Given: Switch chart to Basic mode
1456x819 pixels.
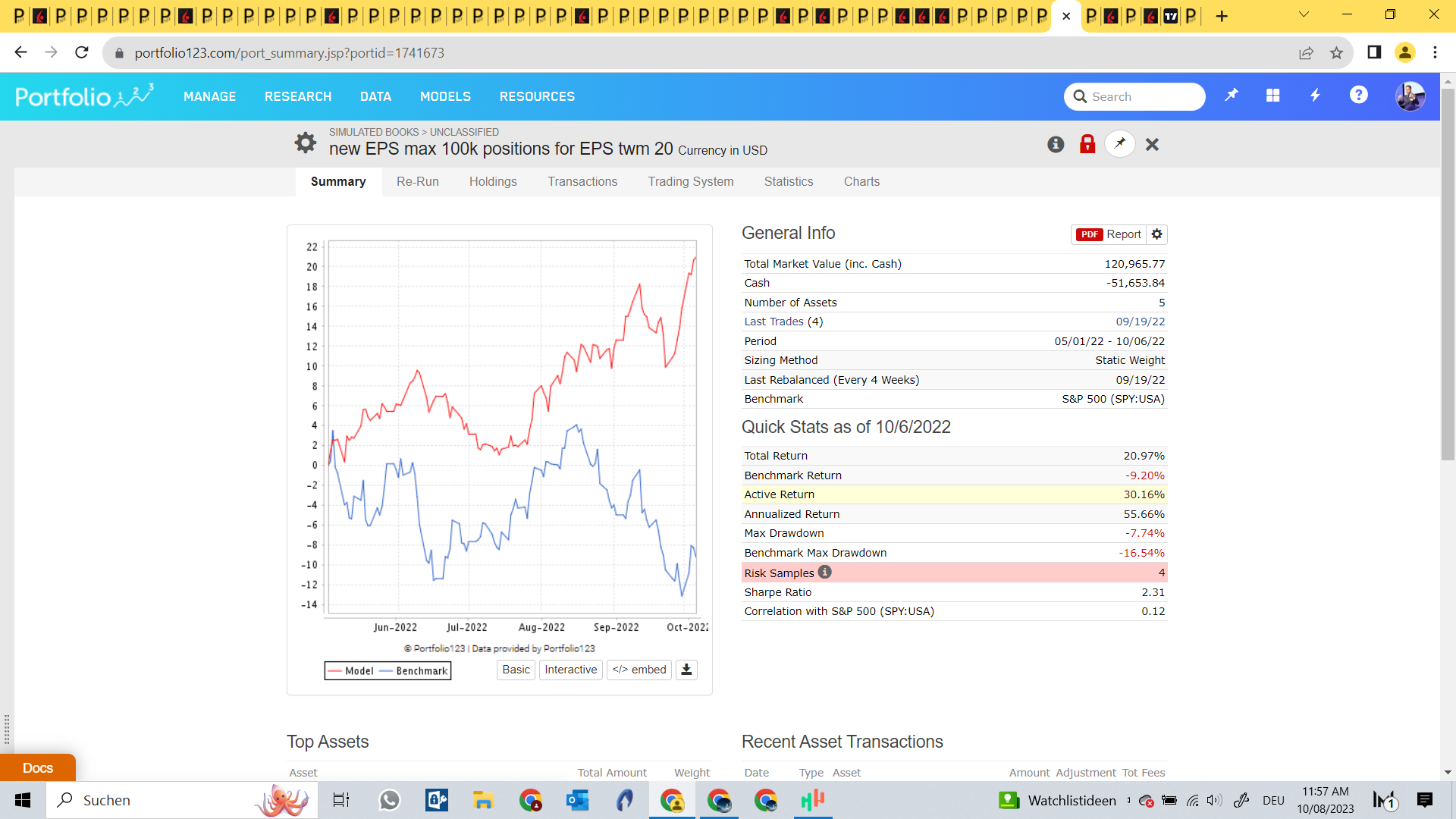Looking at the screenshot, I should (x=516, y=670).
